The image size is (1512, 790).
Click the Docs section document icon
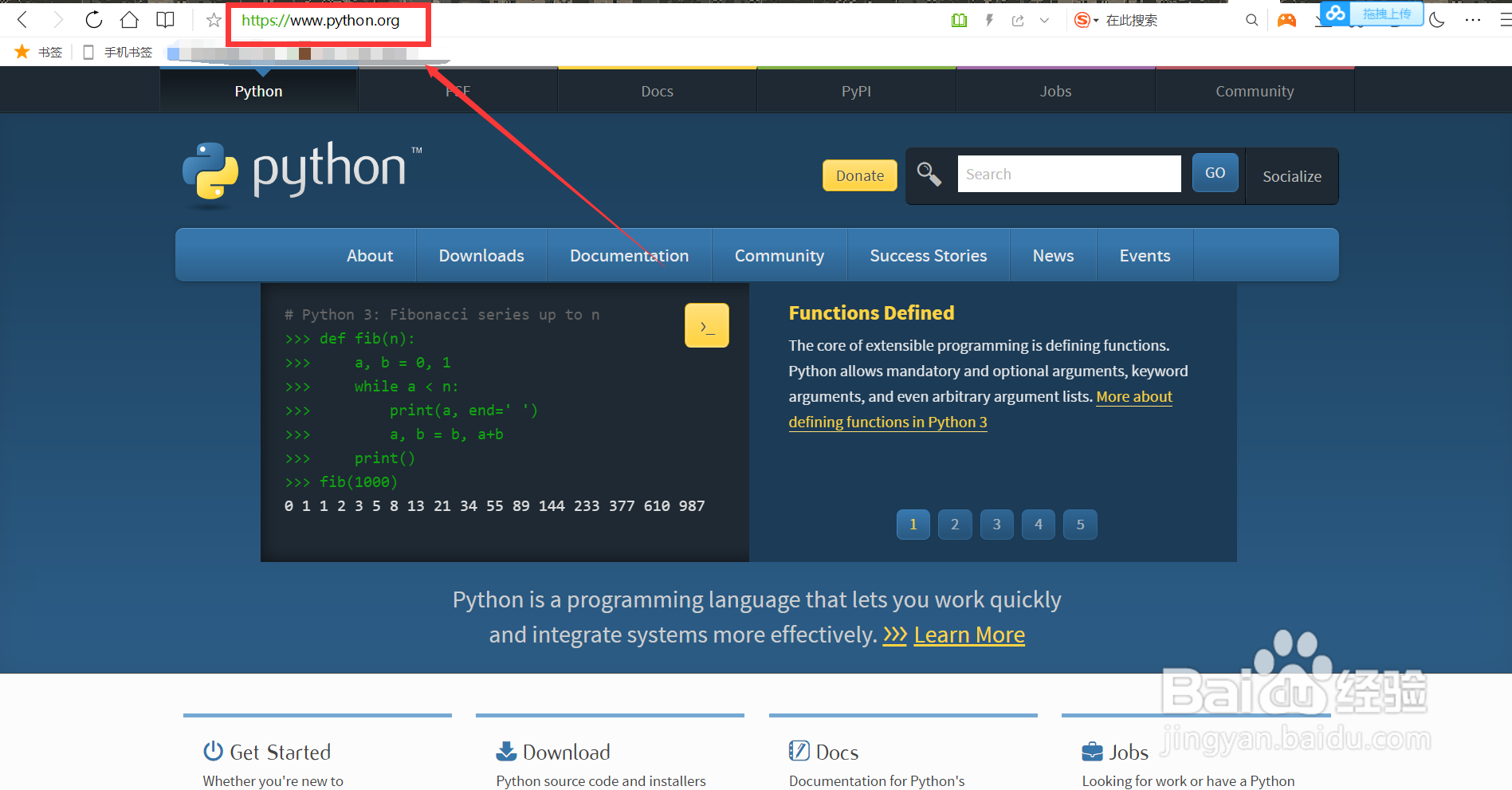pyautogui.click(x=799, y=751)
